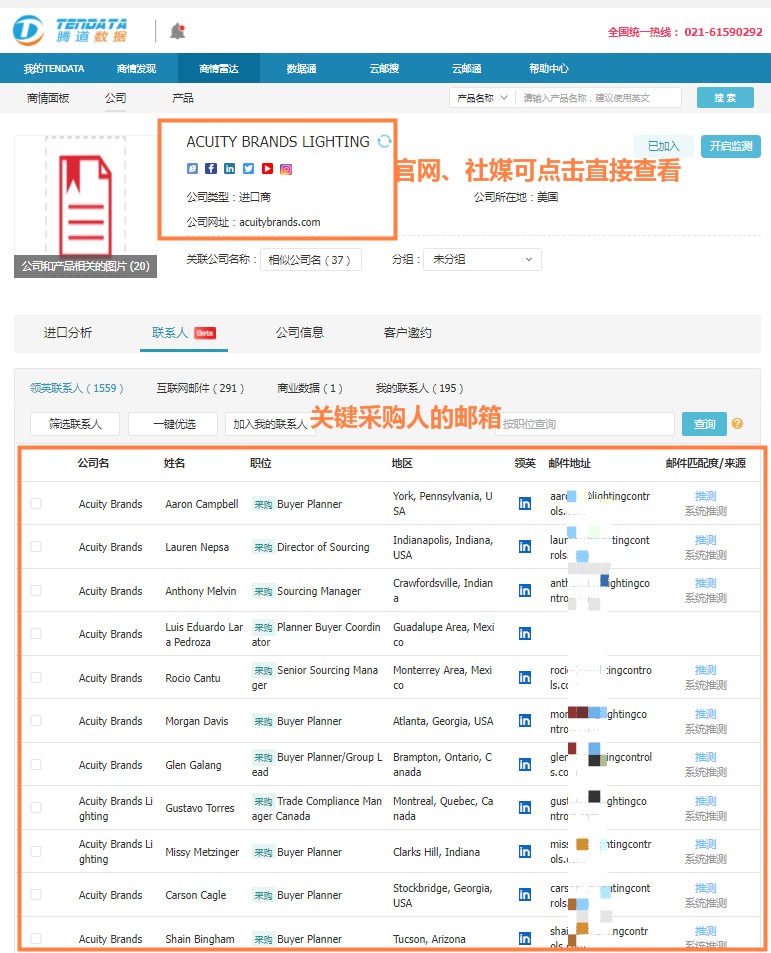Open Shain Bingham's LinkedIn icon

(x=525, y=938)
